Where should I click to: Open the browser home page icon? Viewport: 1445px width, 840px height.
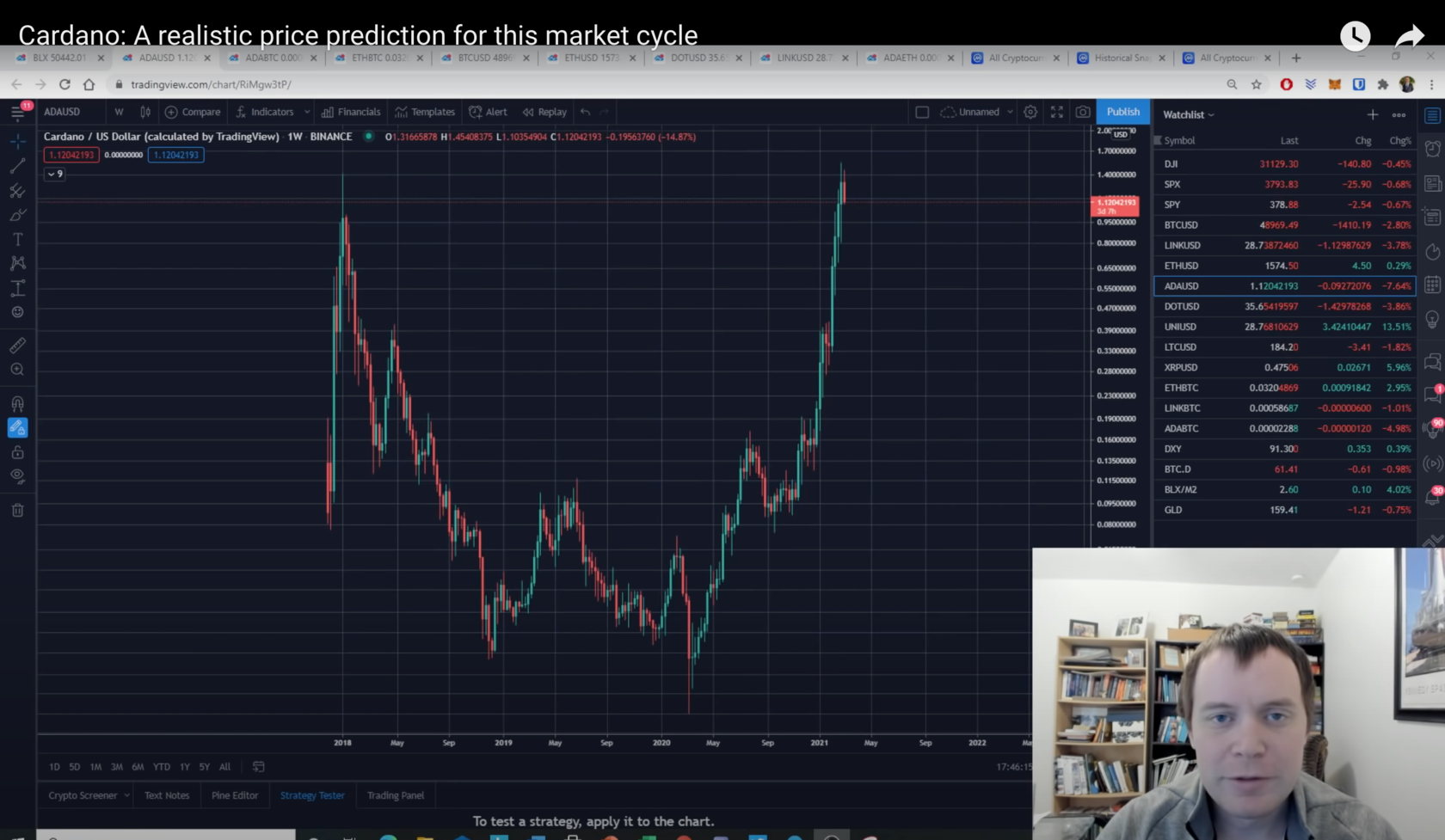[89, 84]
